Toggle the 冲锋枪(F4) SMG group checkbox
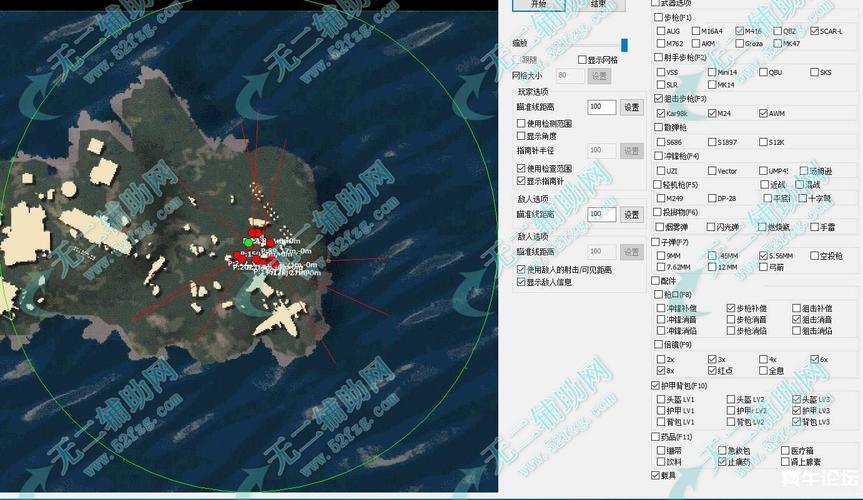 [658, 156]
